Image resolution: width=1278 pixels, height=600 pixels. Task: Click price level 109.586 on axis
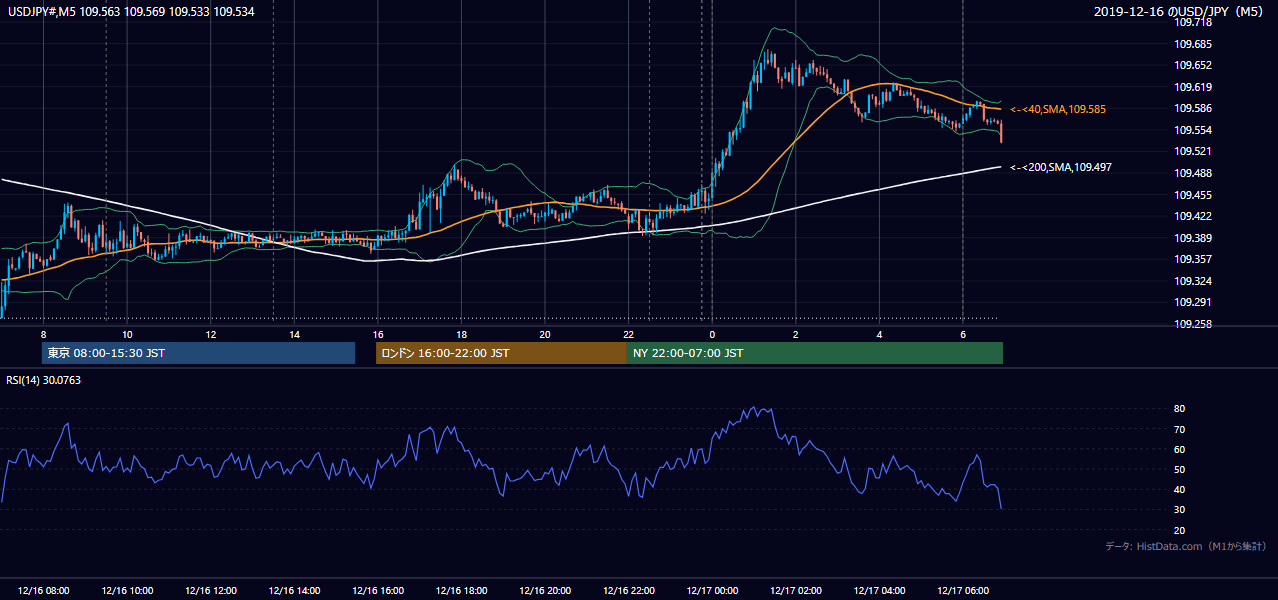(1193, 108)
